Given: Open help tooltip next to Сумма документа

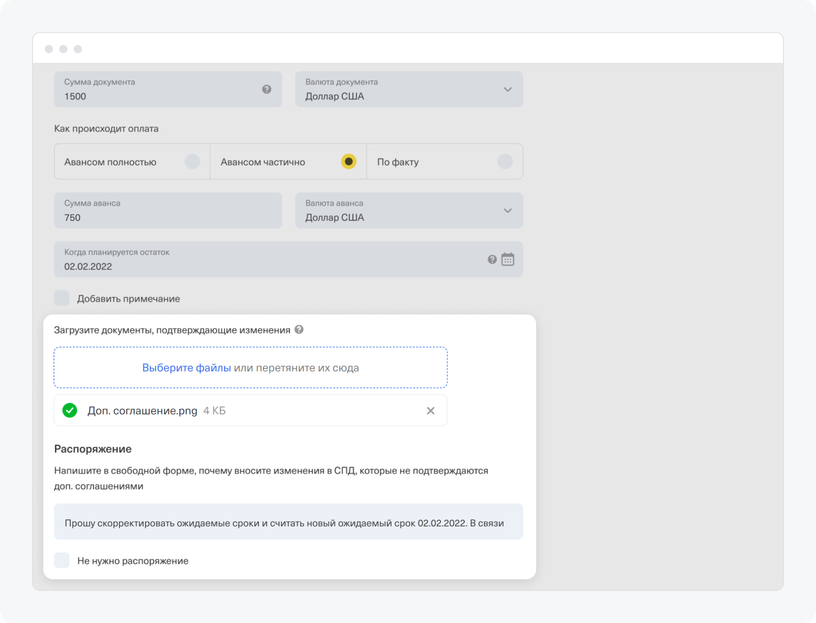Looking at the screenshot, I should click(266, 89).
